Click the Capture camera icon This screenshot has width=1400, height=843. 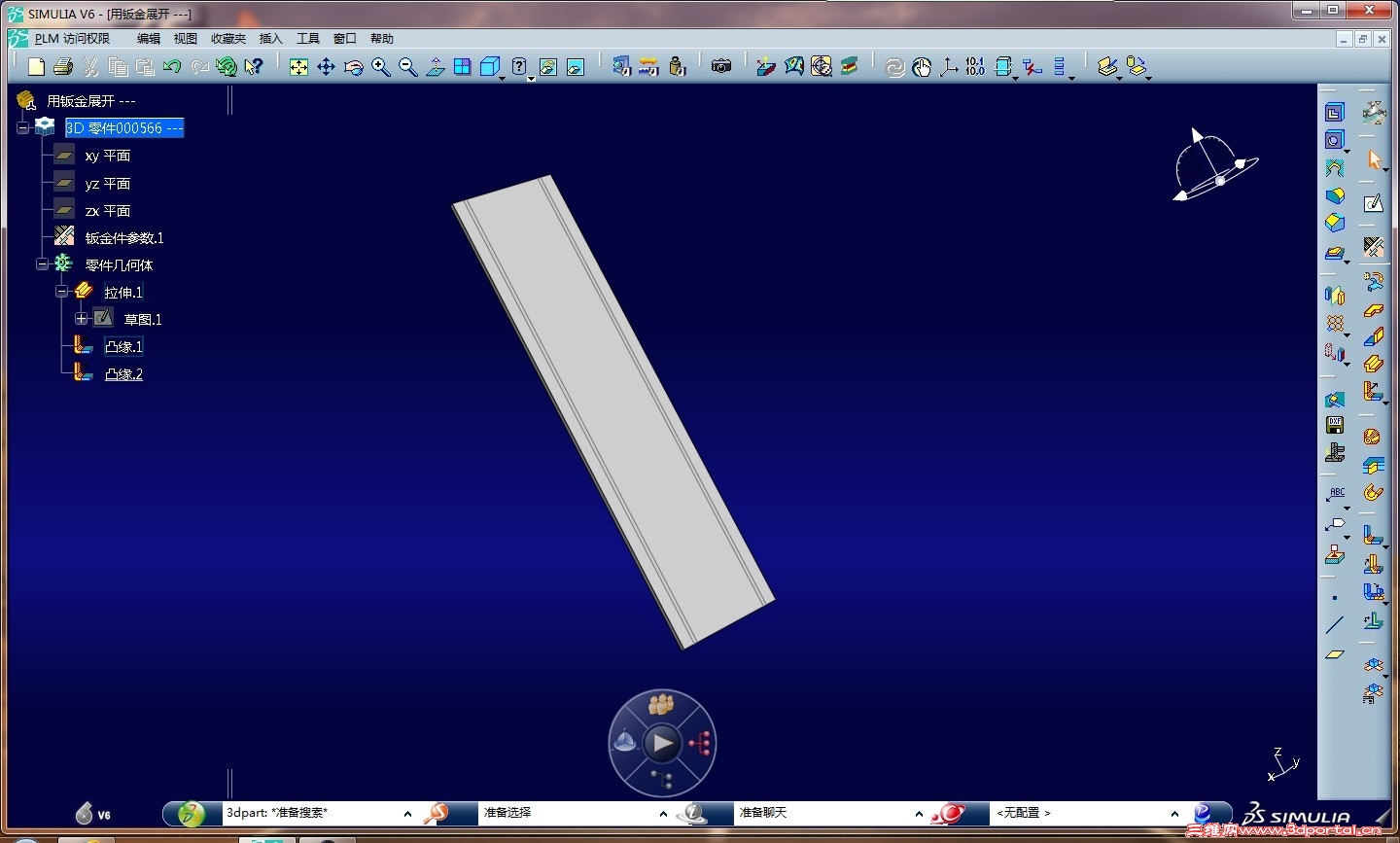[x=720, y=66]
